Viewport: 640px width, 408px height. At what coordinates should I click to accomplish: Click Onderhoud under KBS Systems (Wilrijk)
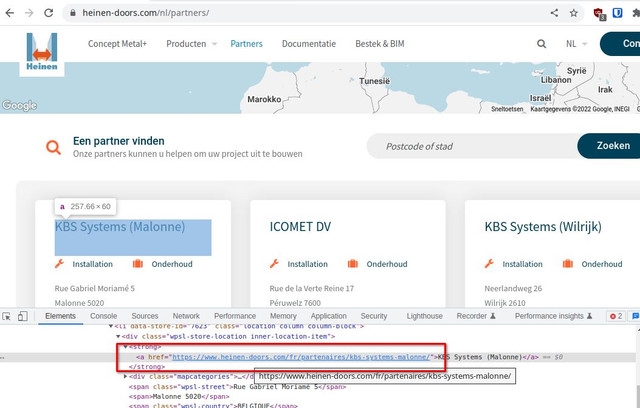(x=602, y=264)
